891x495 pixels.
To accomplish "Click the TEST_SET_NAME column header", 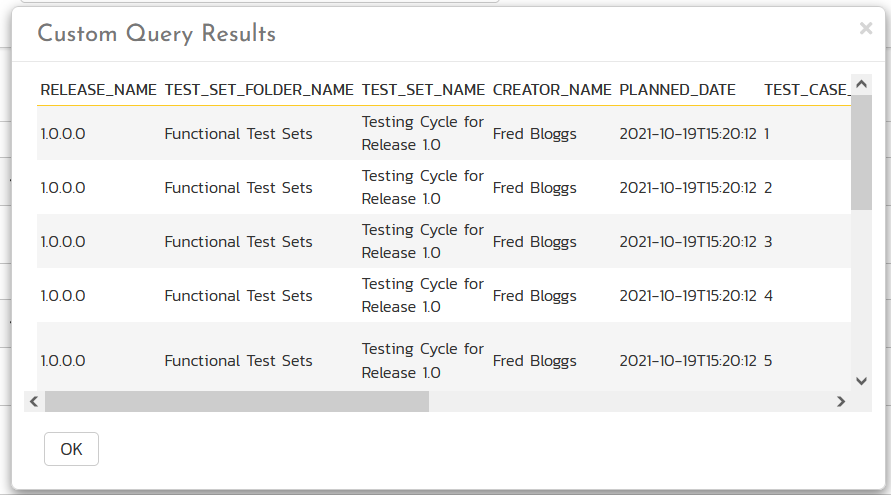I will (423, 90).
